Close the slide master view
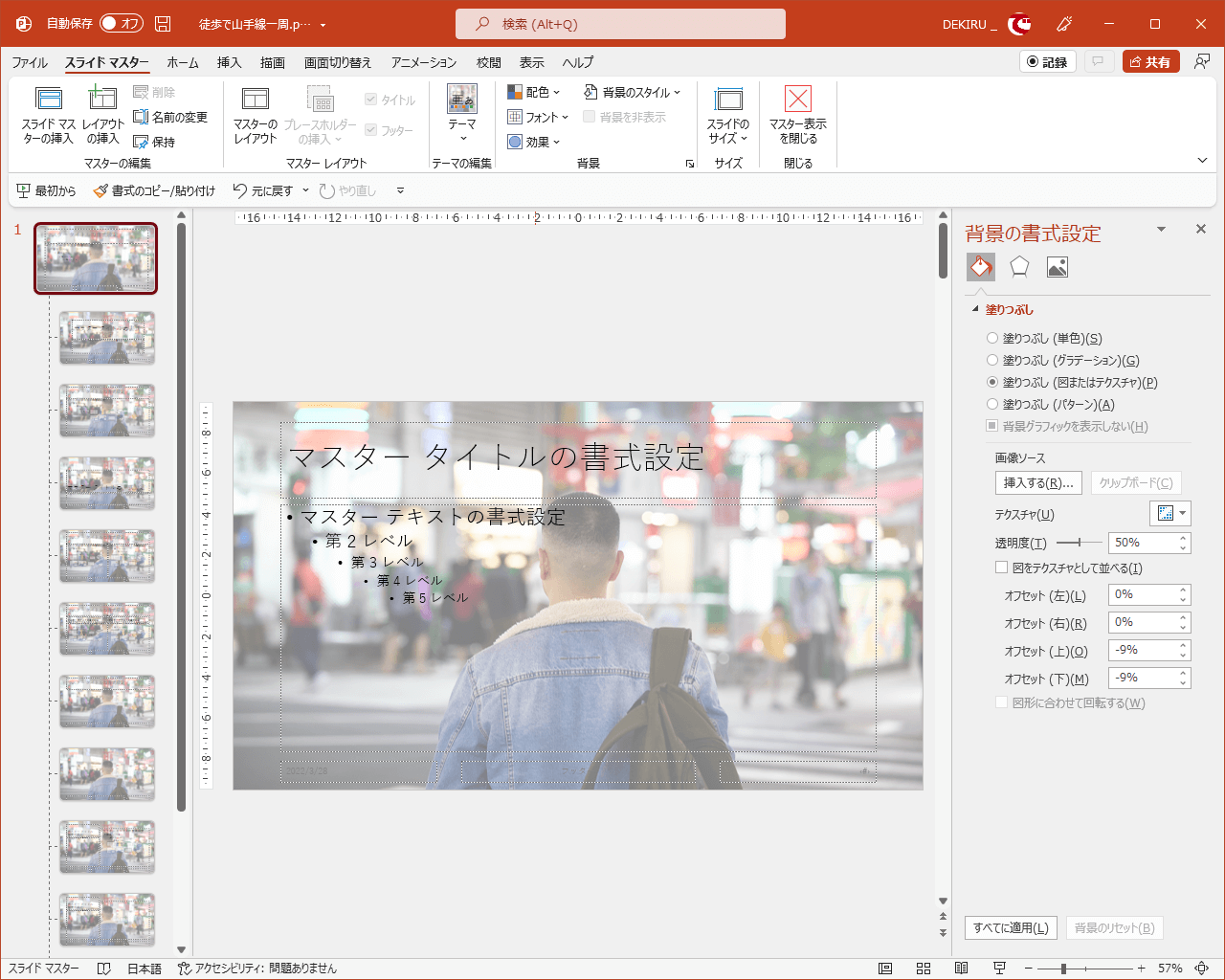Viewport: 1225px width, 980px height. (x=796, y=116)
